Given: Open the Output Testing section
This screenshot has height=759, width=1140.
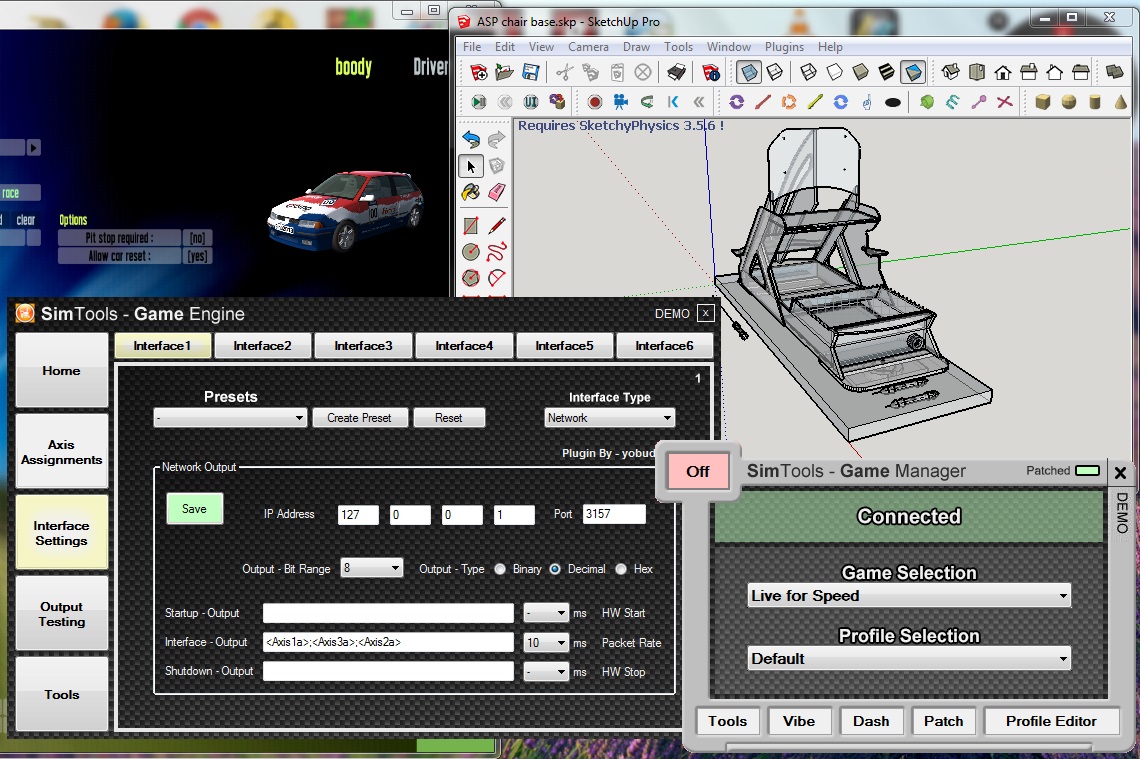Looking at the screenshot, I should [x=62, y=614].
